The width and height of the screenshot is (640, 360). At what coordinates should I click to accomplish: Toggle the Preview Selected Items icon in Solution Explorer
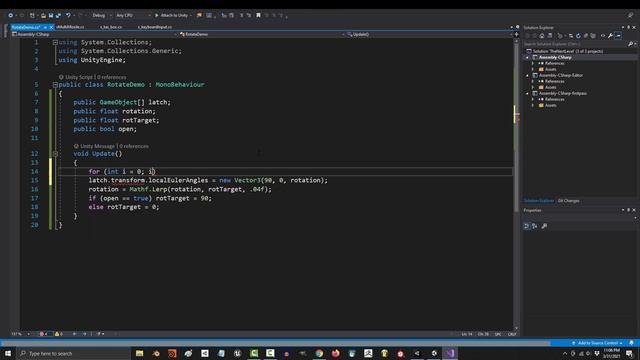pyautogui.click(x=618, y=36)
